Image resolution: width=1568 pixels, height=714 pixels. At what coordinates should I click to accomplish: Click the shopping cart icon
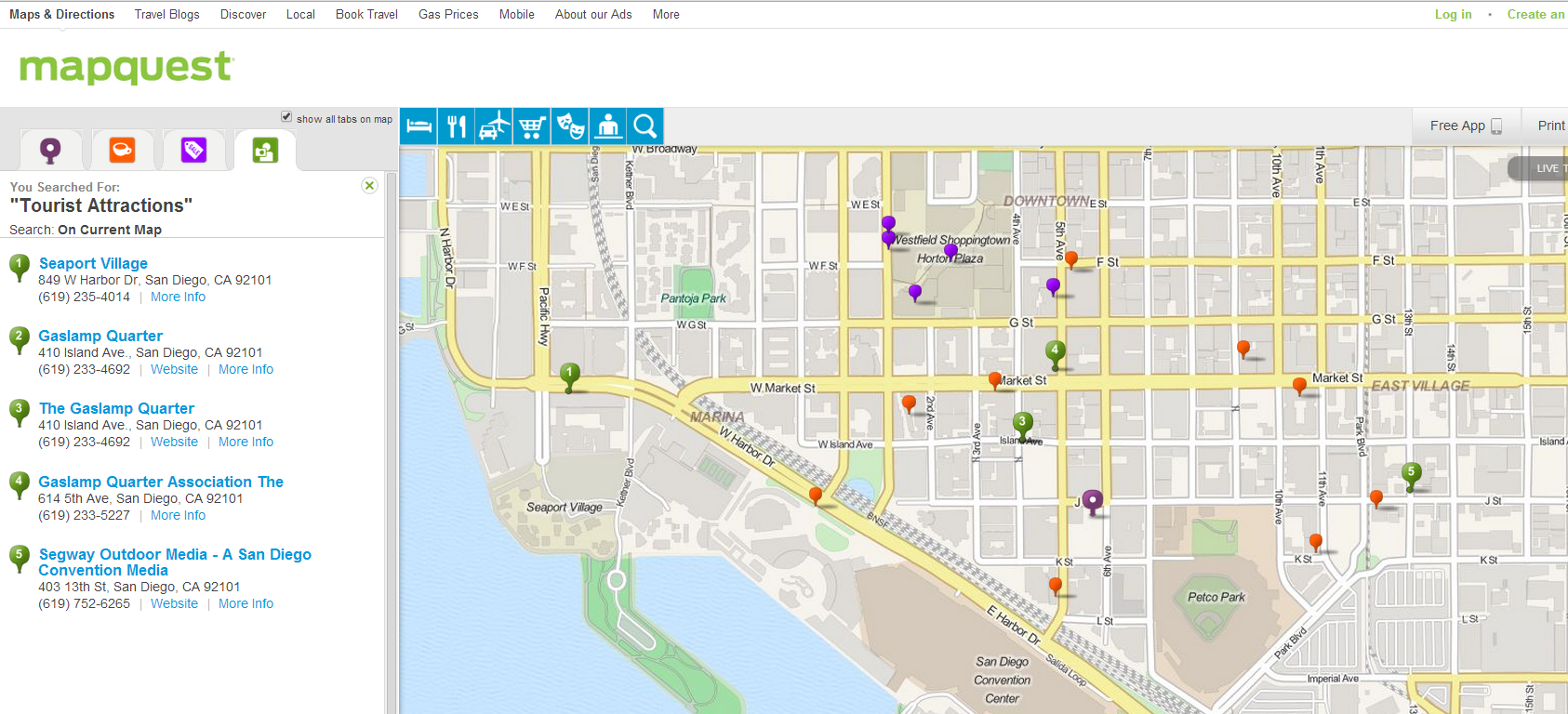pyautogui.click(x=532, y=126)
